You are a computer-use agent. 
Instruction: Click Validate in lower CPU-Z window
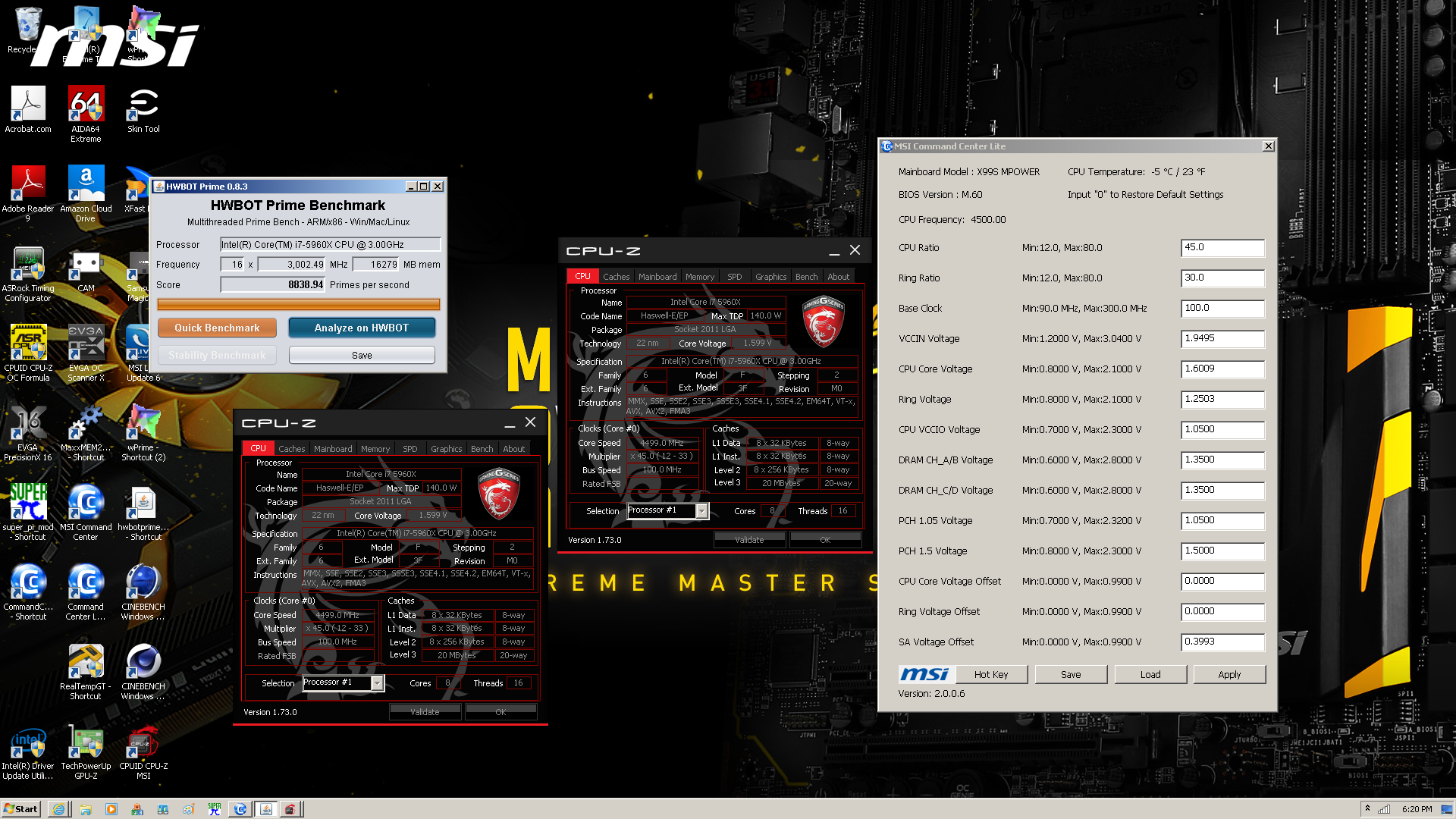click(x=425, y=712)
